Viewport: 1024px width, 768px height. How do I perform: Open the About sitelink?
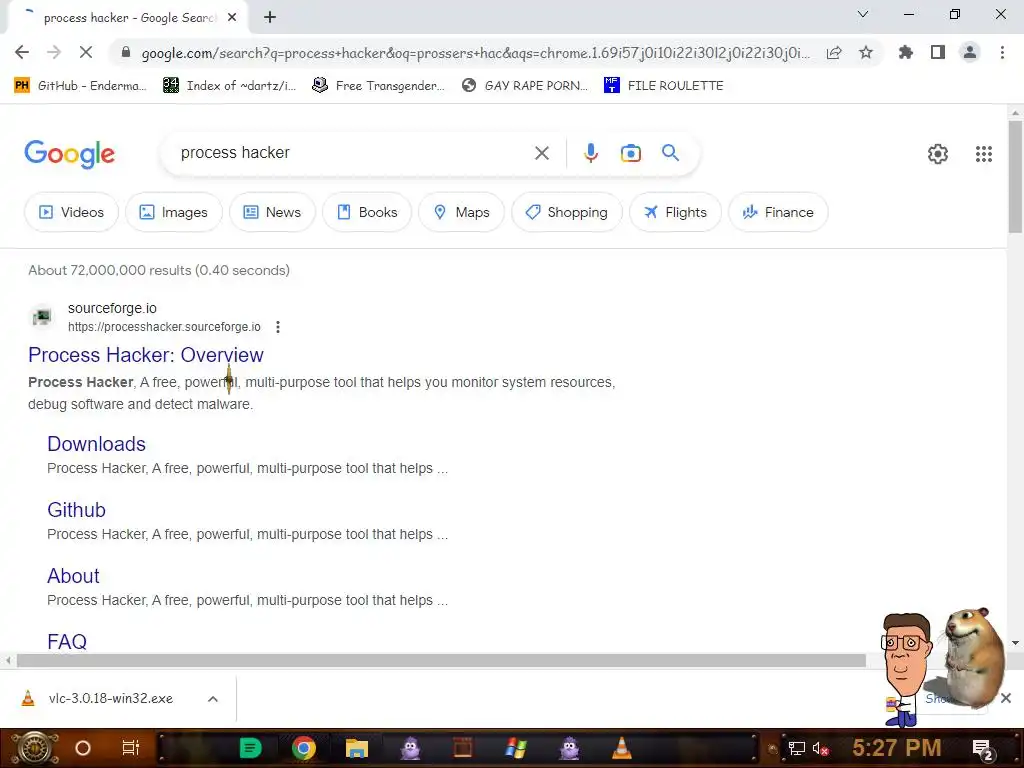pos(73,576)
